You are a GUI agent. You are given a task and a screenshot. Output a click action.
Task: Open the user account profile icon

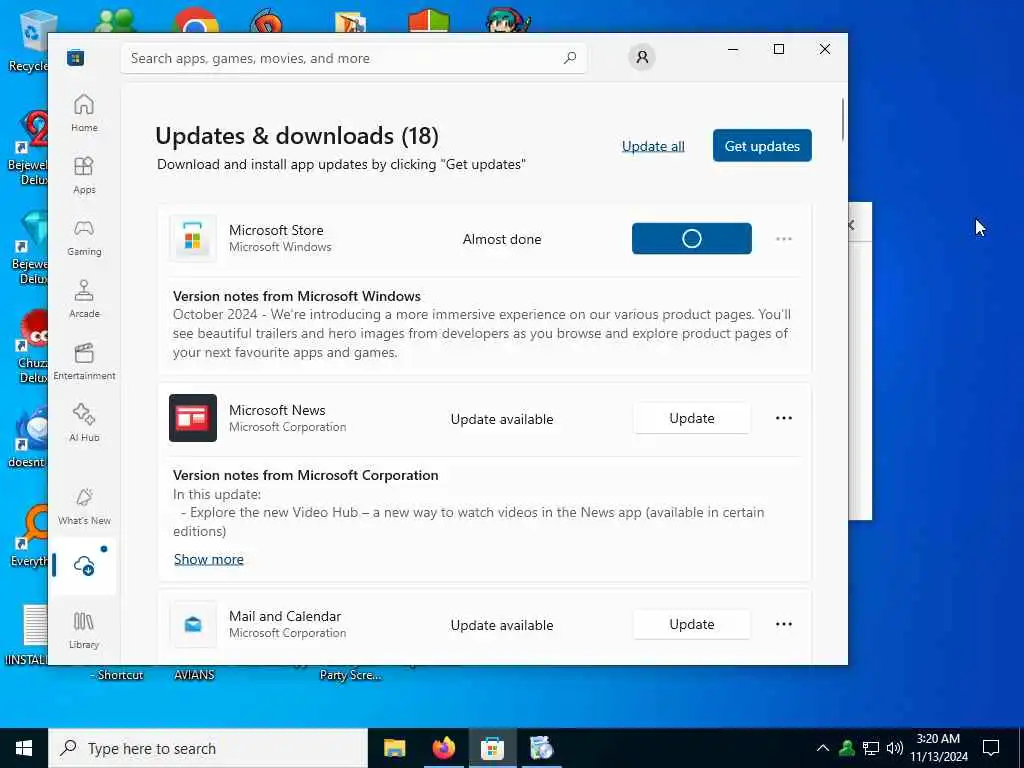pos(642,57)
